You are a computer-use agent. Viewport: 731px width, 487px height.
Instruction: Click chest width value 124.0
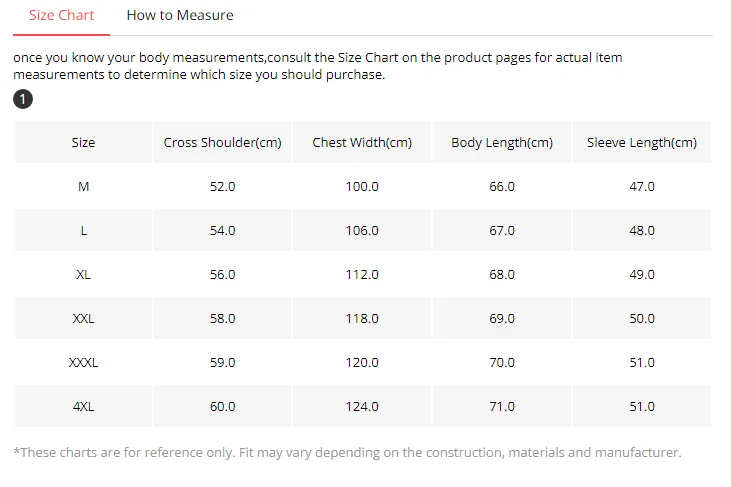point(362,406)
